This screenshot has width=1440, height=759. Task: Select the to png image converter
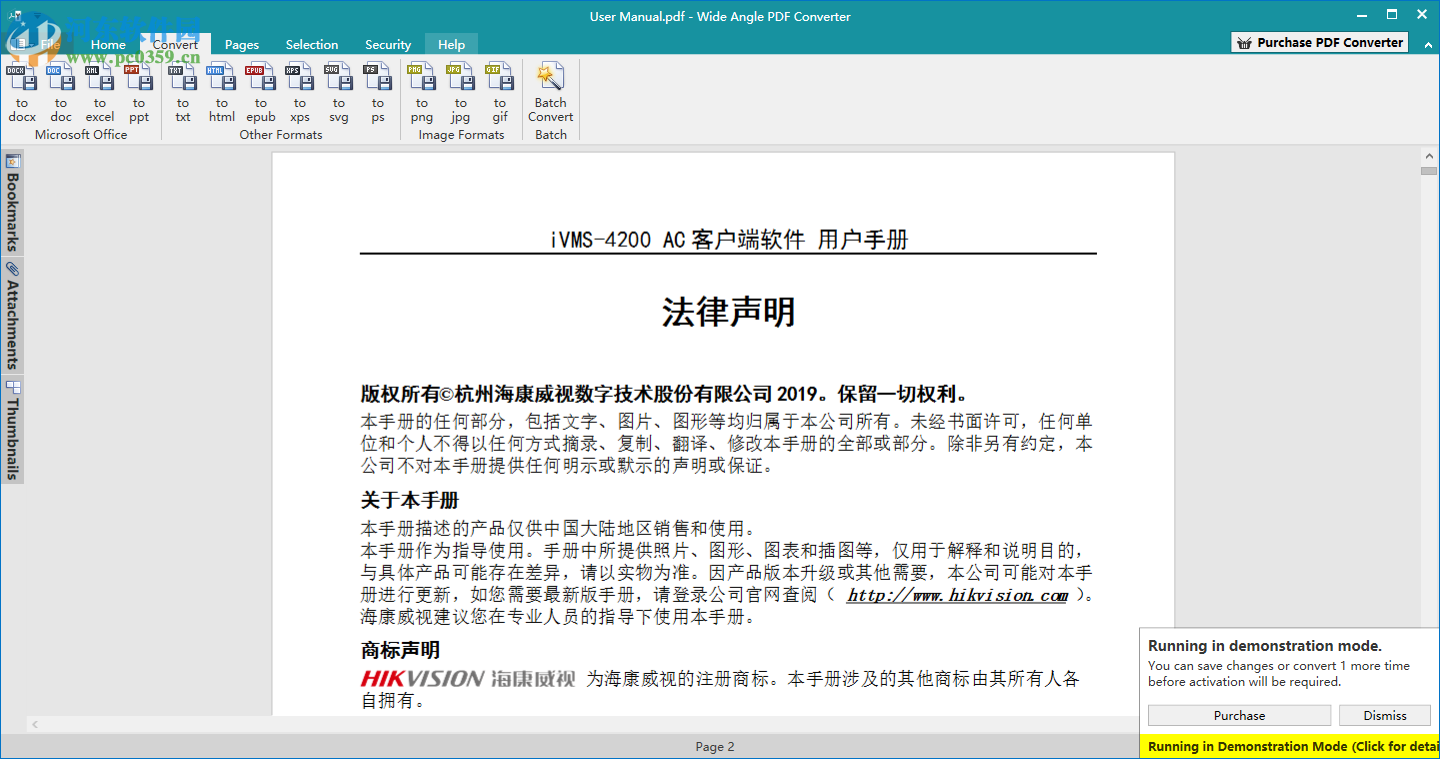pos(421,95)
